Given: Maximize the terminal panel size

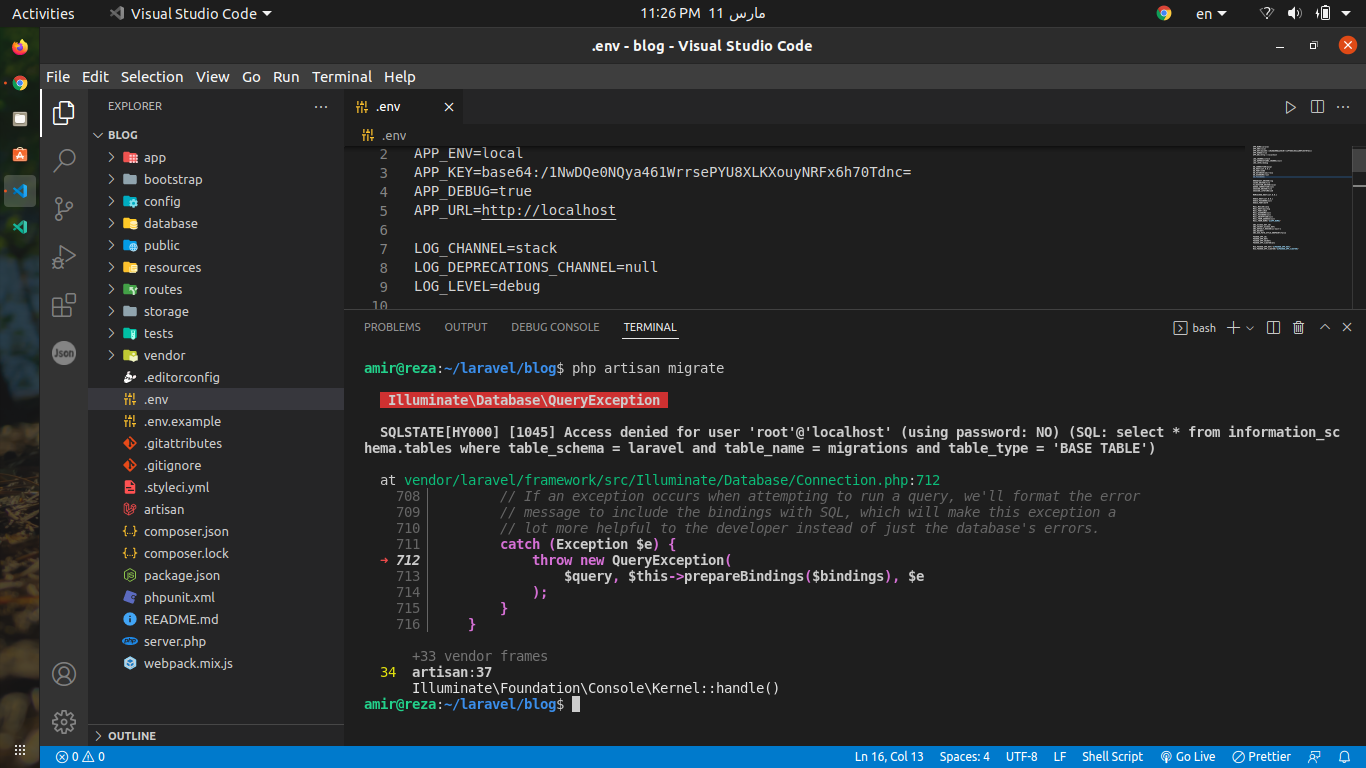Looking at the screenshot, I should coord(1325,327).
